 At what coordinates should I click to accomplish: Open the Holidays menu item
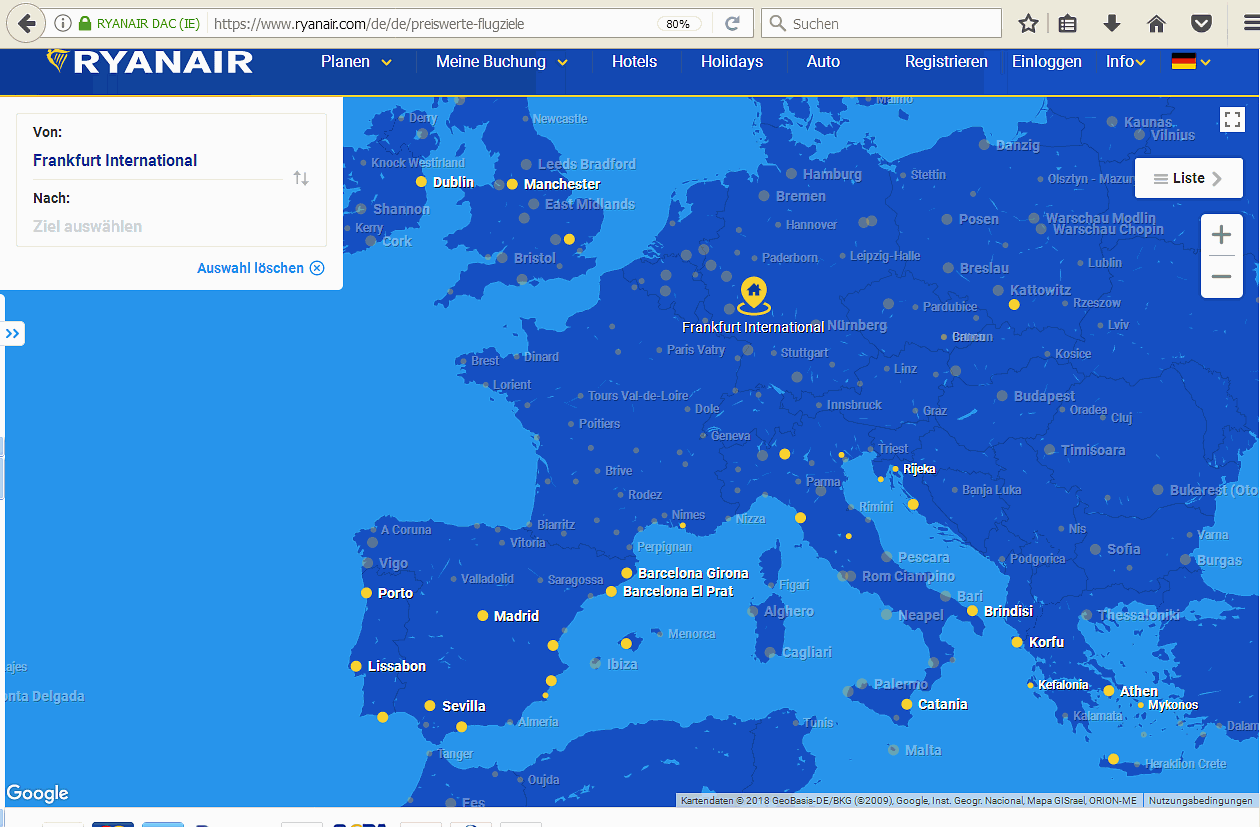(x=732, y=62)
